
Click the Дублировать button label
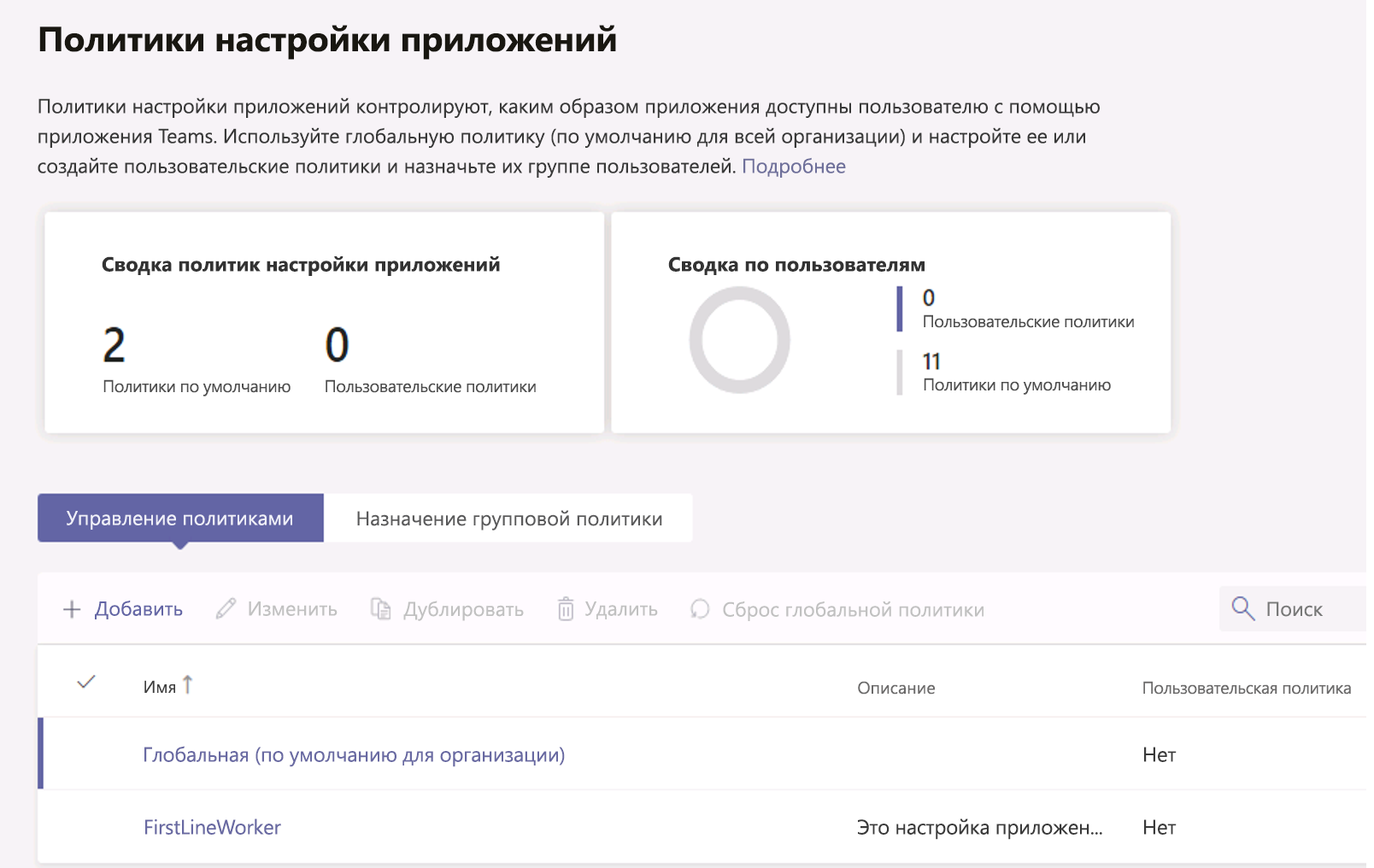tap(463, 610)
